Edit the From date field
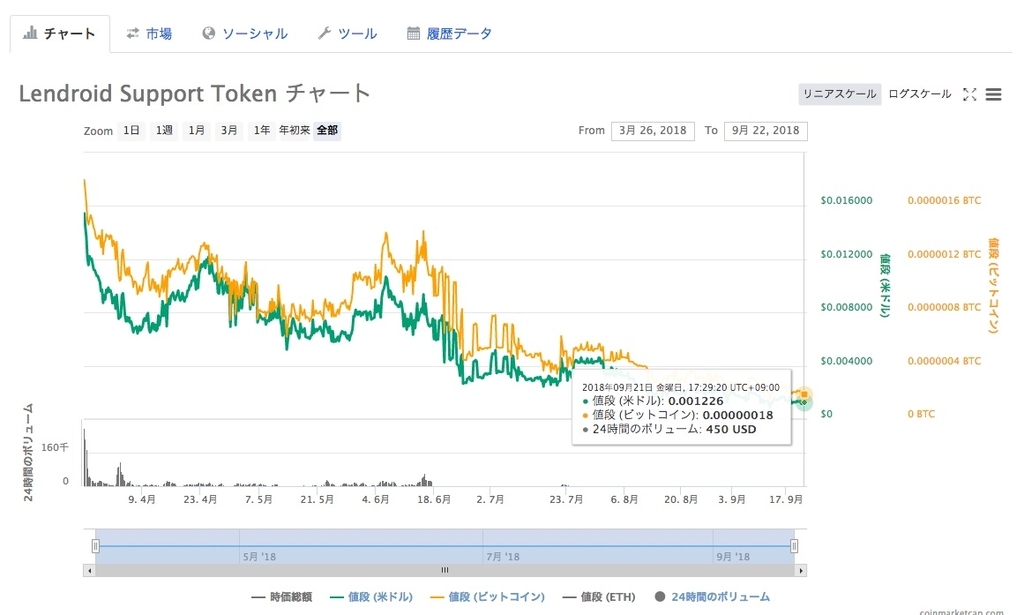 tap(652, 131)
